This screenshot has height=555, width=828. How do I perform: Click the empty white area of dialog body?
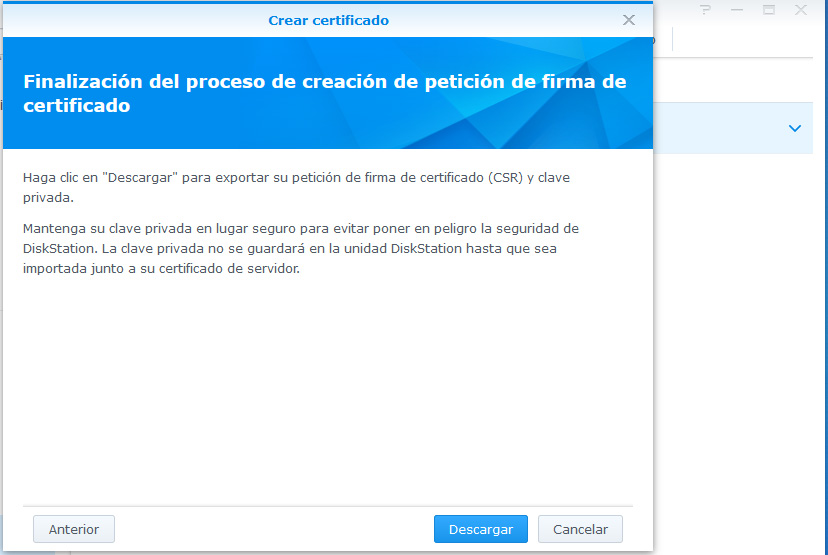click(328, 390)
